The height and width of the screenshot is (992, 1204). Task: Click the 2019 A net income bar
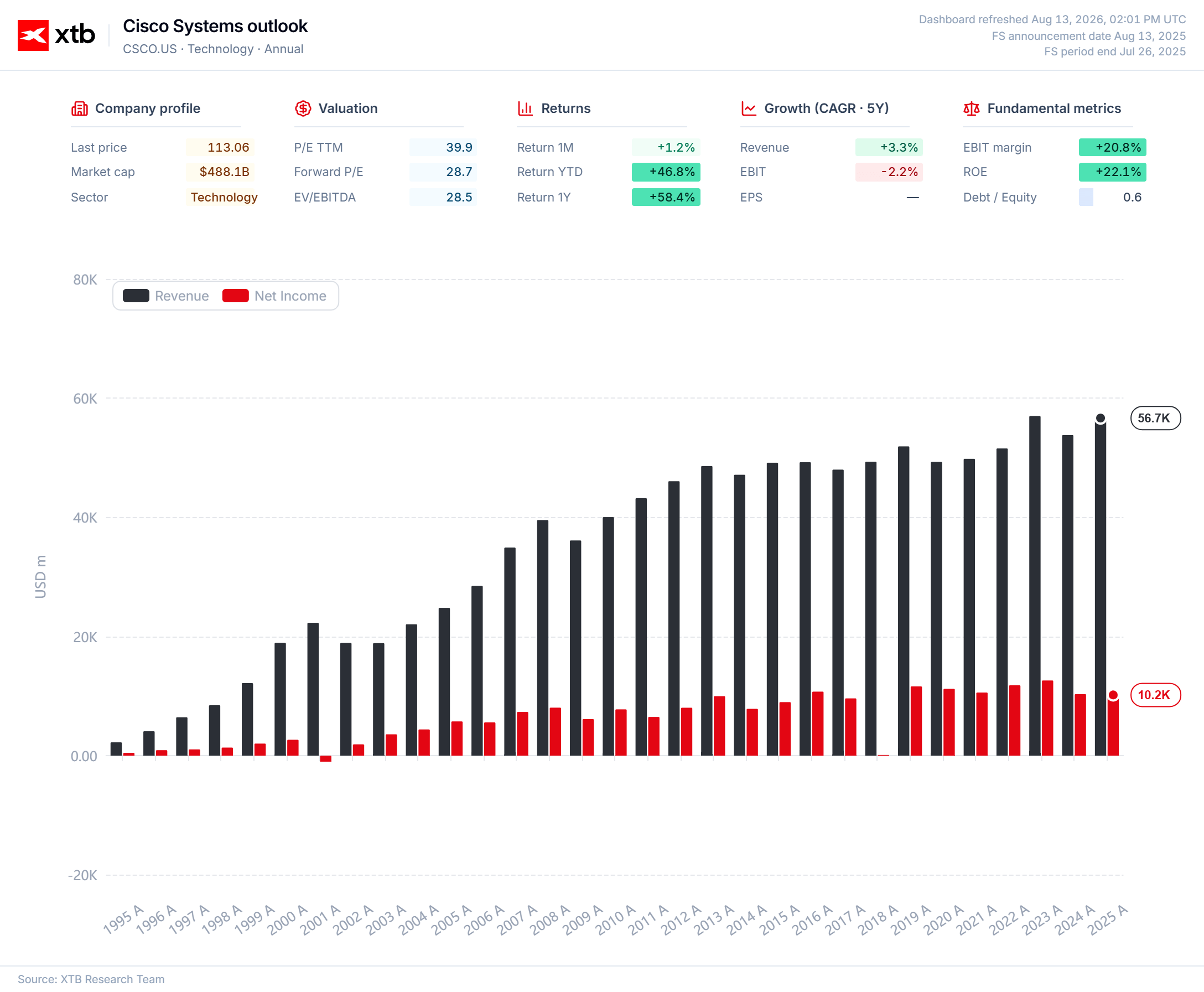(x=916, y=721)
